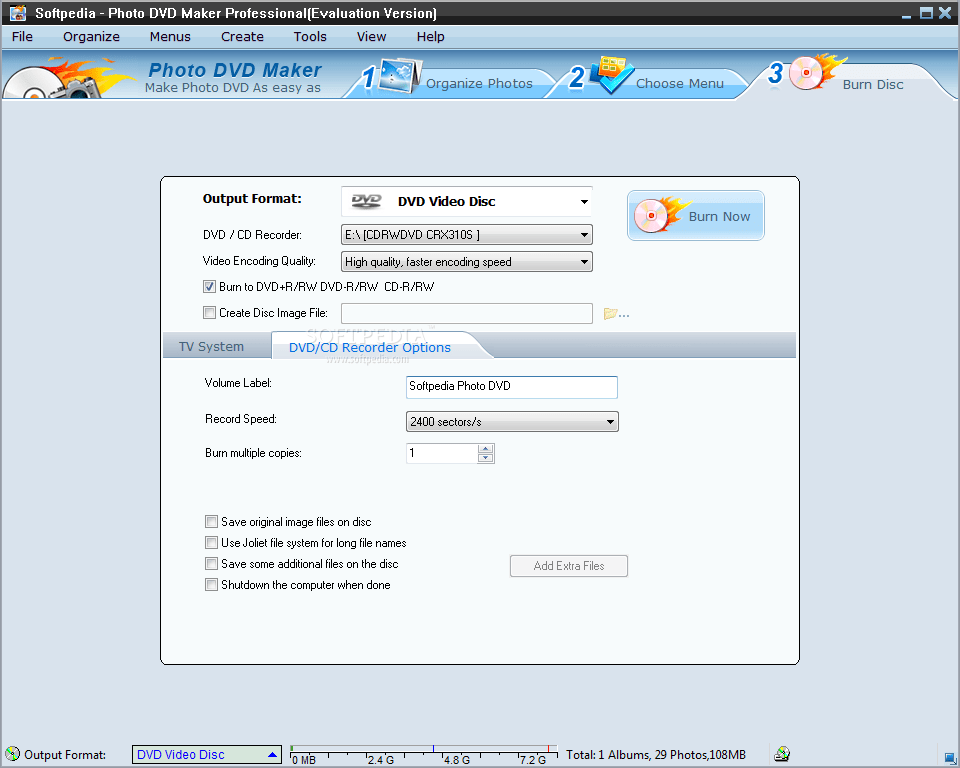
Task: Enable Shutdown the computer when done
Action: tap(211, 585)
